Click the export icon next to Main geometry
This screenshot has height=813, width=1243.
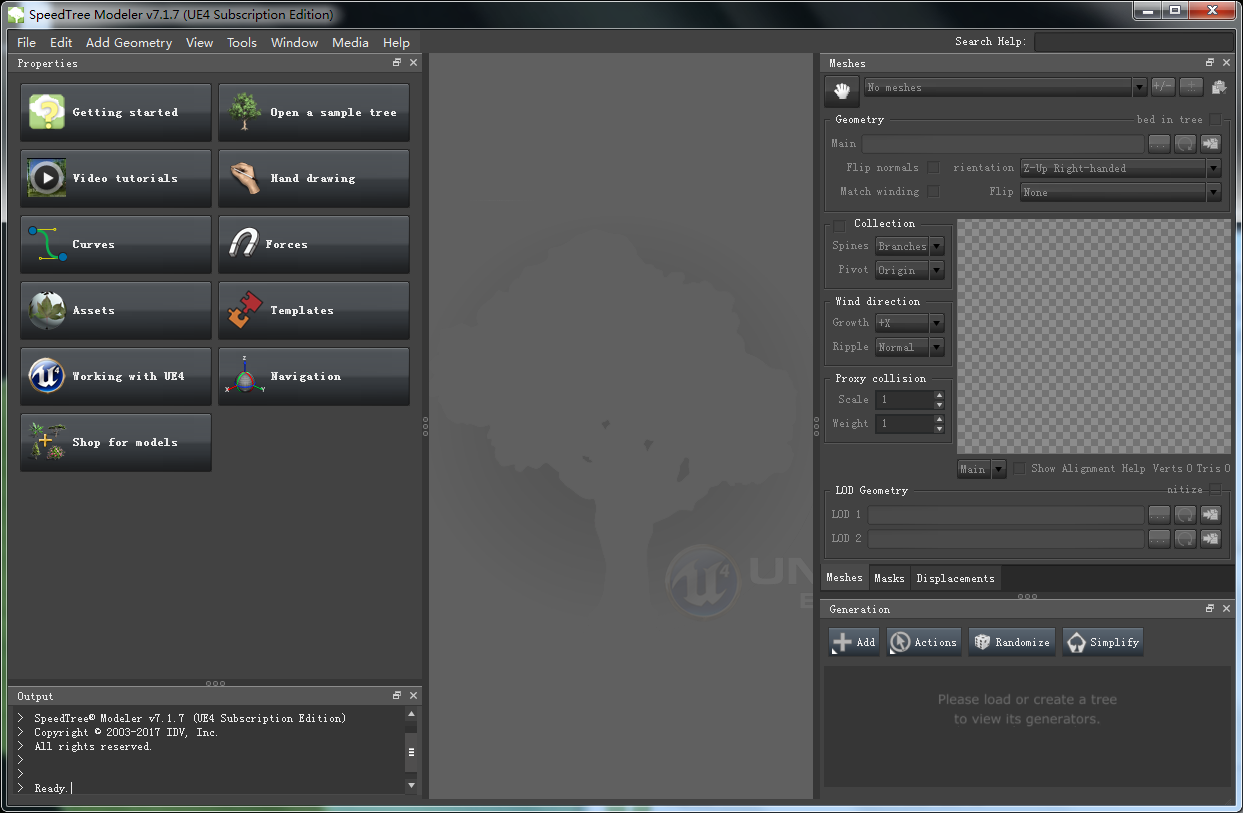tap(1211, 144)
